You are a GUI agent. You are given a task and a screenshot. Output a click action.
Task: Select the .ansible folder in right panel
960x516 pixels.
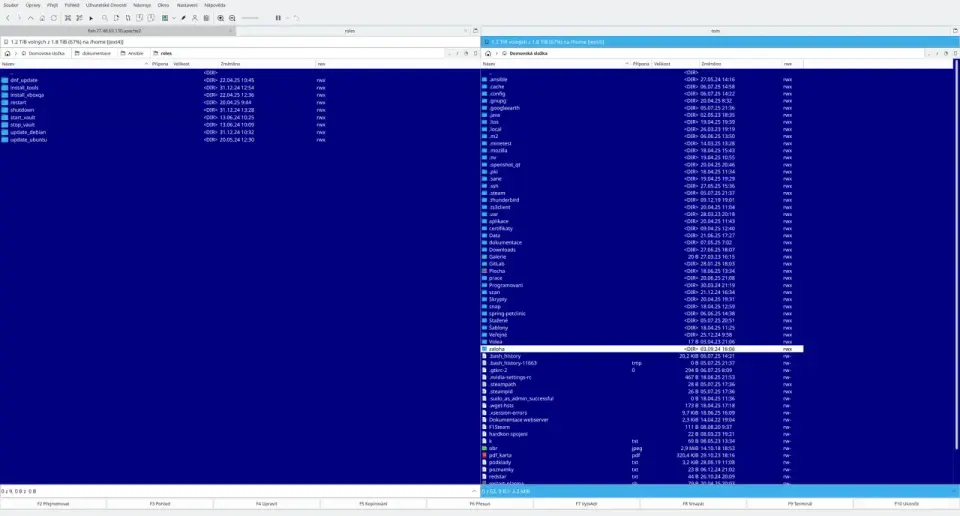tap(498, 80)
